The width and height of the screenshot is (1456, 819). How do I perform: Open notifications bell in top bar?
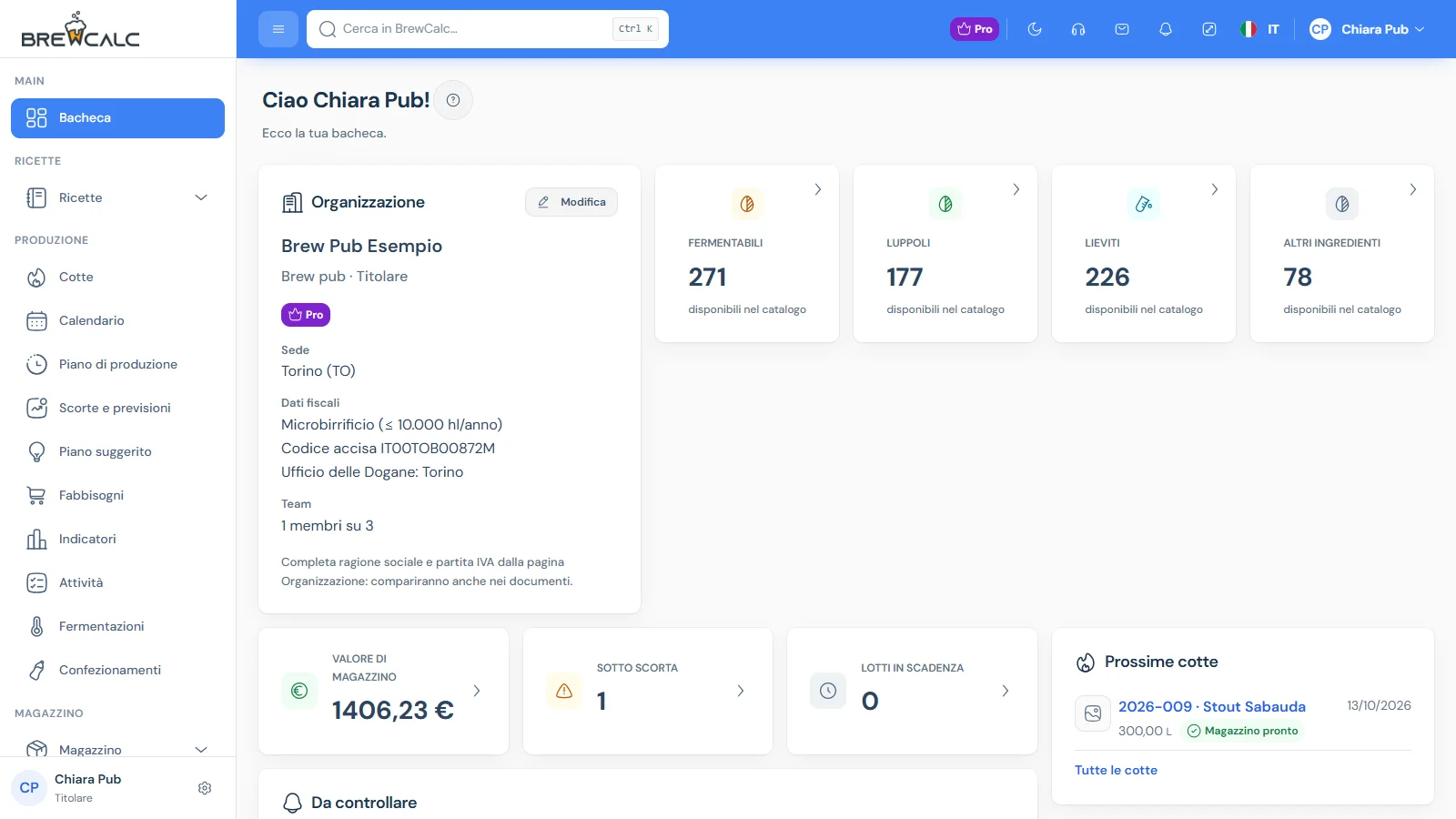[1166, 29]
